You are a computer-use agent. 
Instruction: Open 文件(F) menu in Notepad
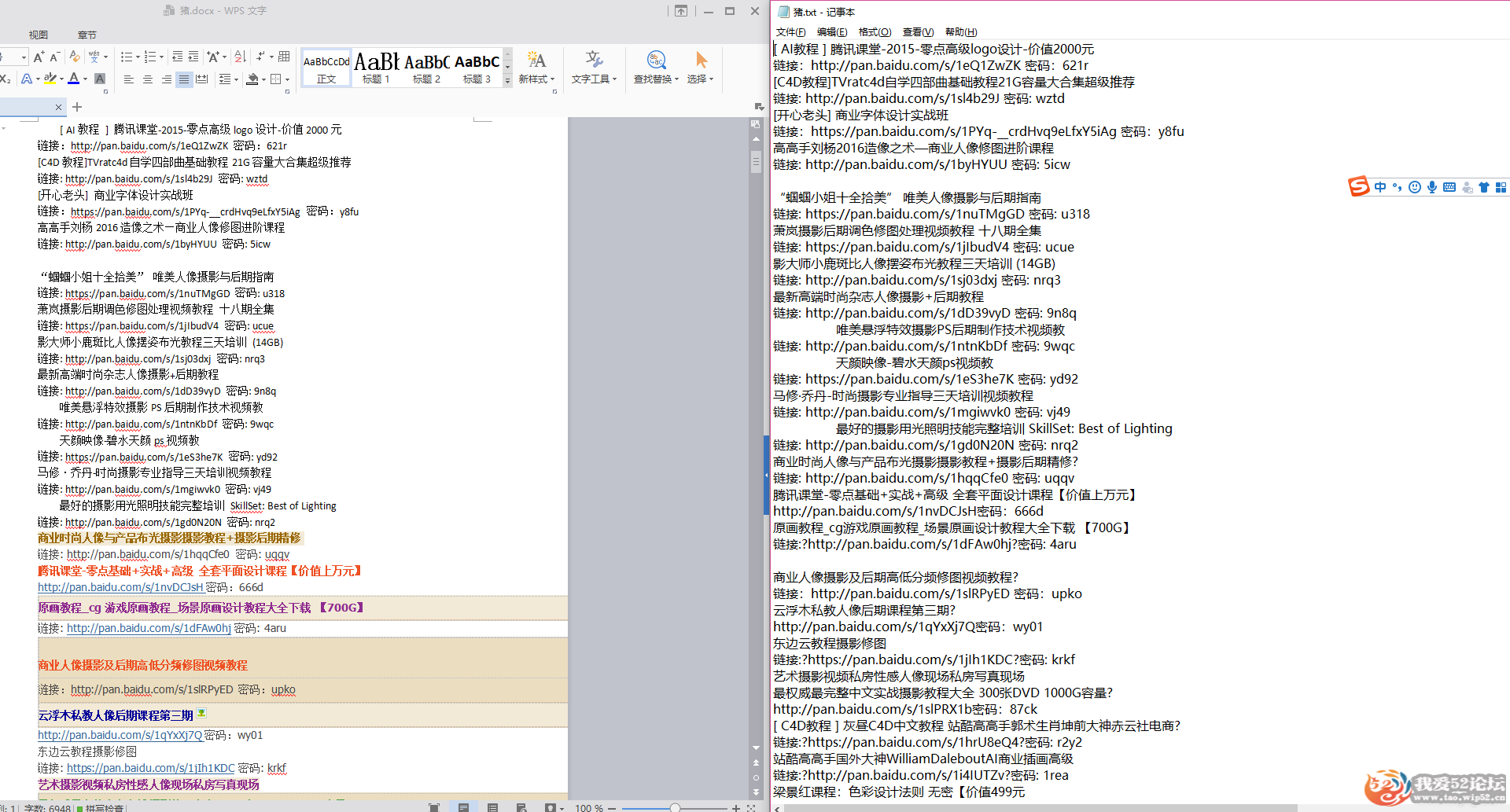[x=790, y=32]
